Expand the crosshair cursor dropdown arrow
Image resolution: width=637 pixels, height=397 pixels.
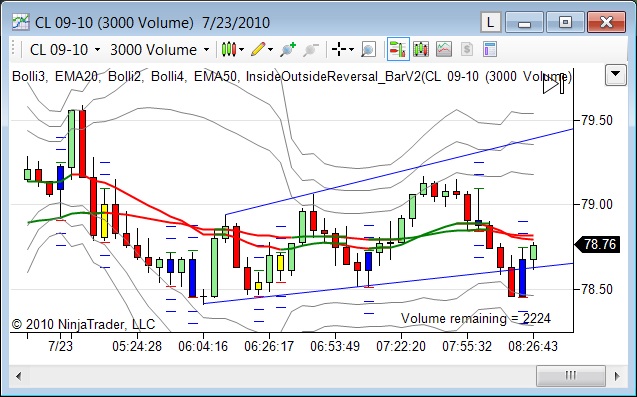pyautogui.click(x=351, y=50)
